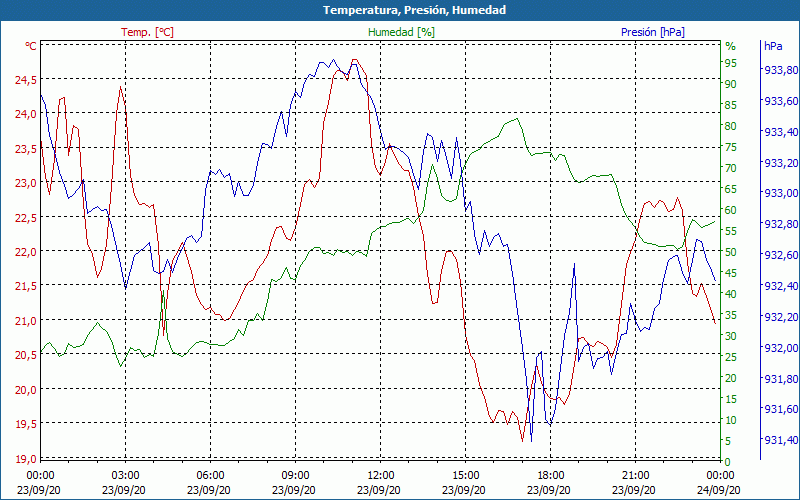This screenshot has width=800, height=500.
Task: Click the "22,0" temperature axis tick
Action: coord(26,252)
